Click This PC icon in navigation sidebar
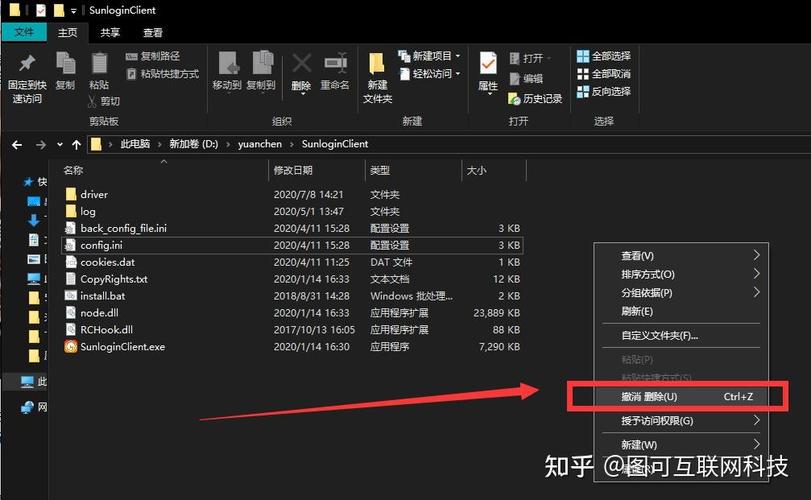 [27, 382]
